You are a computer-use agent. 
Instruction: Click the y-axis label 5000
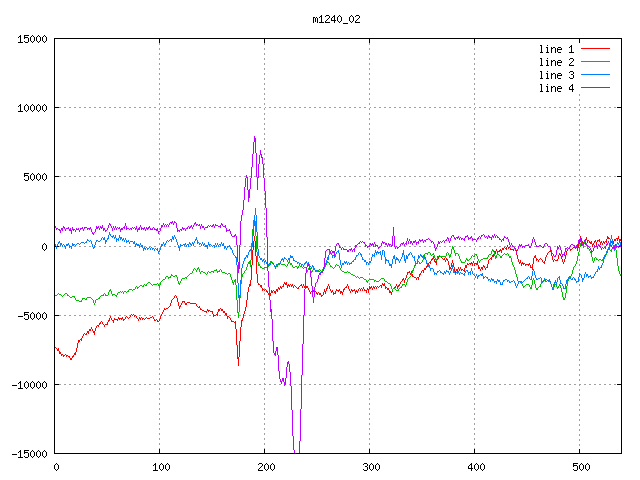36,177
